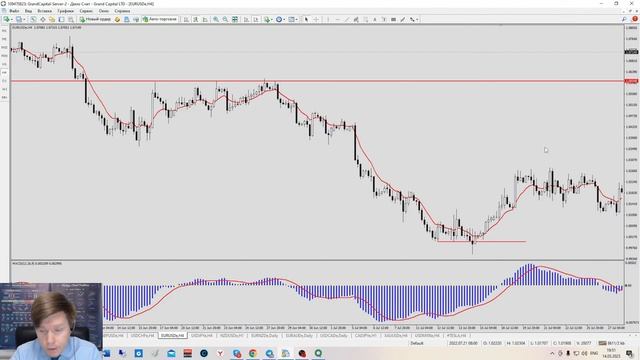Expand the Profiles dropdown arrow
Image resolution: width=640 pixels, height=360 pixels.
pos(24,19)
